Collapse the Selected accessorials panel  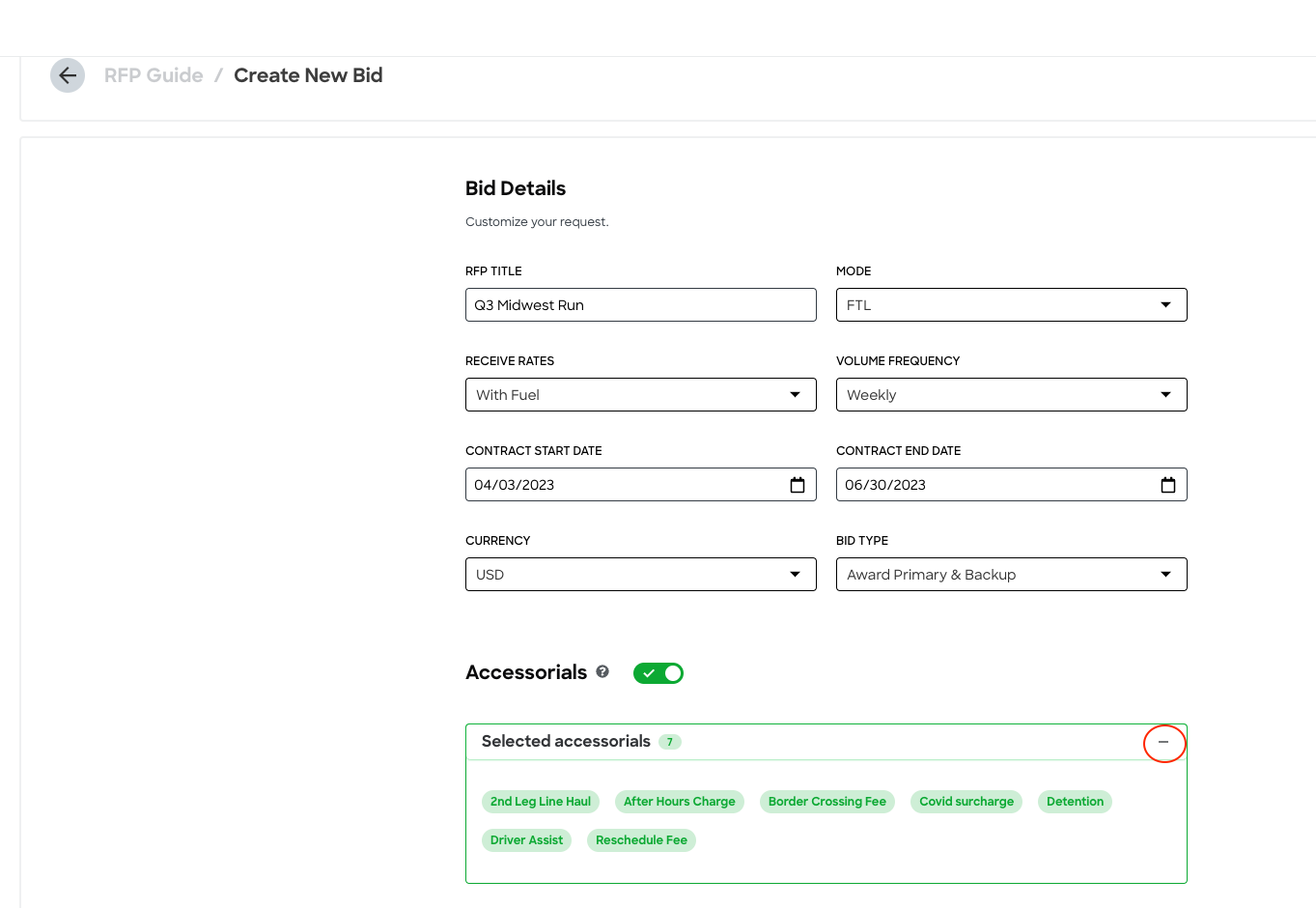pos(1163,743)
